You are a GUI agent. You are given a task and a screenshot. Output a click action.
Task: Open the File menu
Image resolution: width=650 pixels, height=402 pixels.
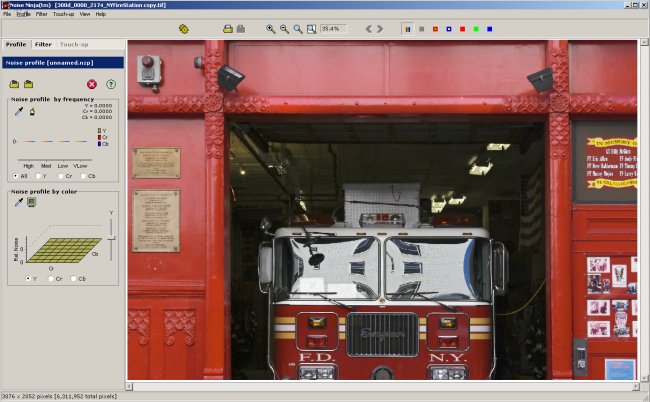click(7, 14)
